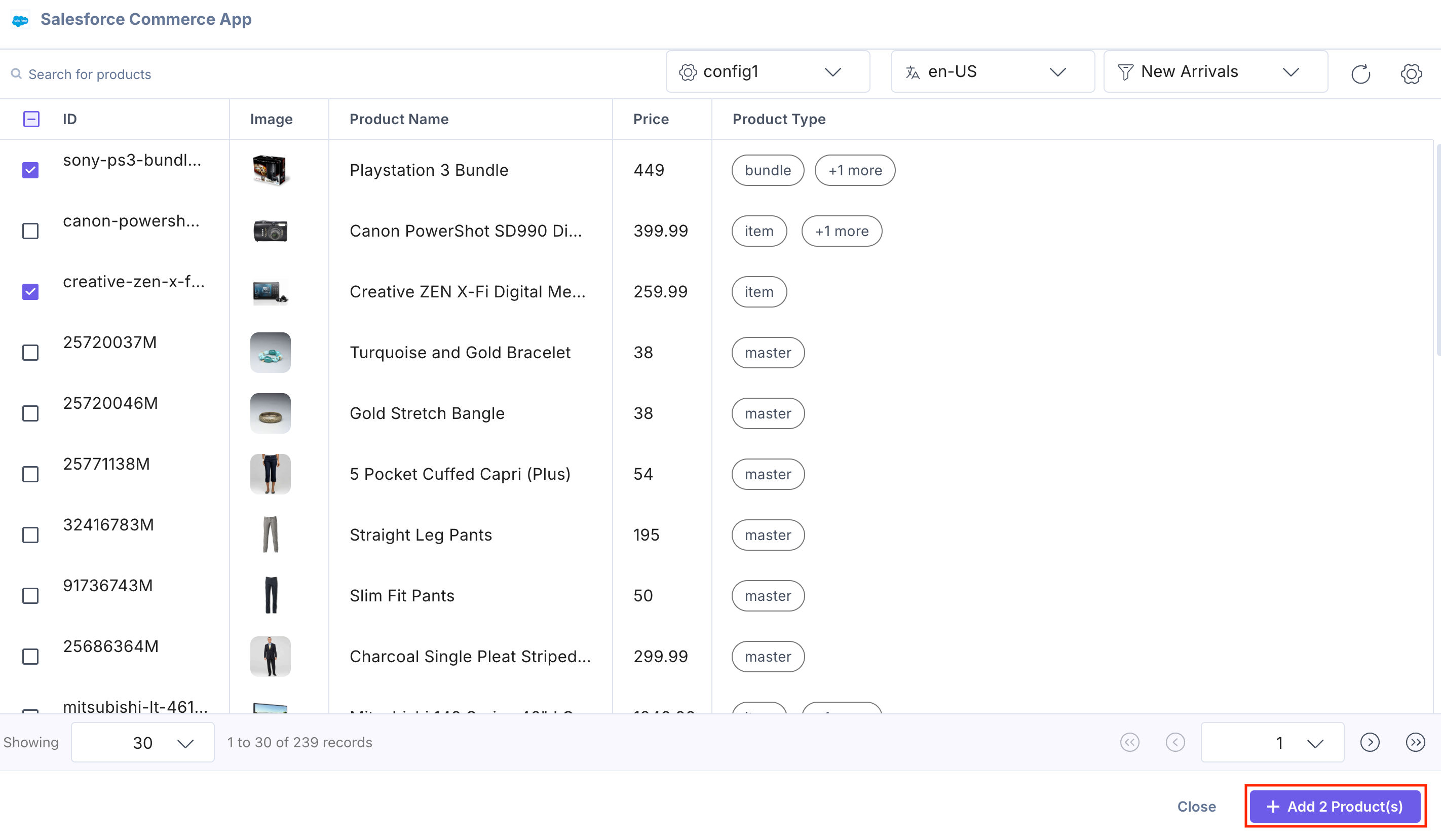Jump to last page double-arrow icon
The width and height of the screenshot is (1441, 840).
pyautogui.click(x=1415, y=742)
